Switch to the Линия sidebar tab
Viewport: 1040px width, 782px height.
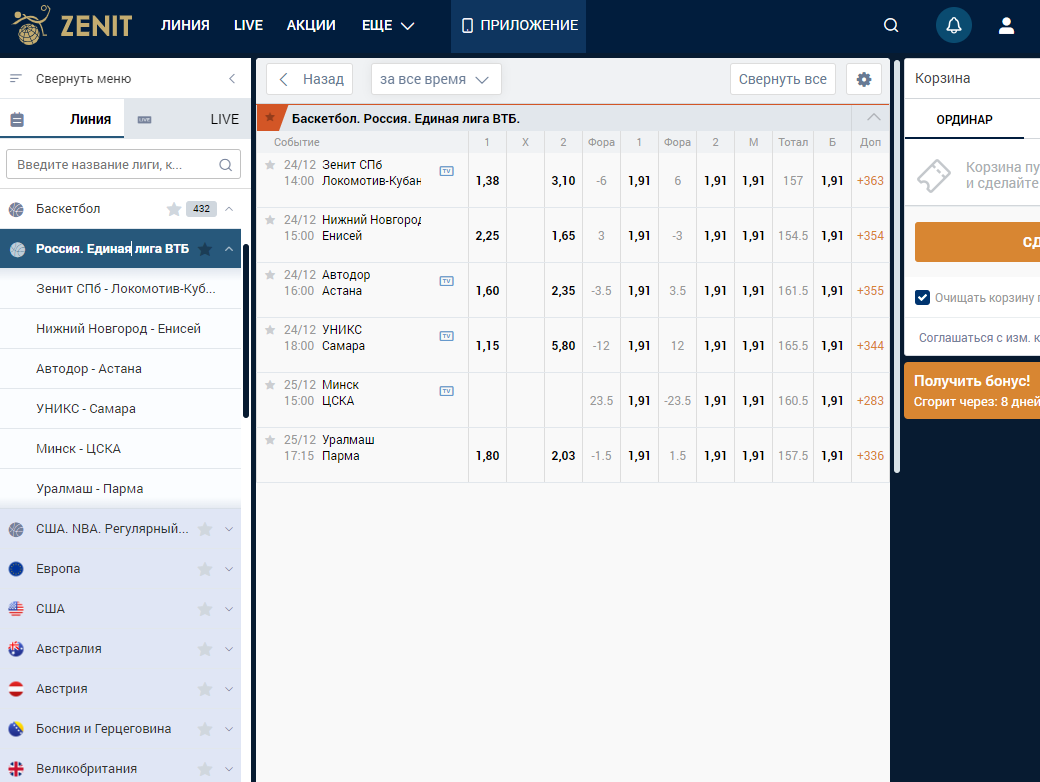[x=62, y=119]
